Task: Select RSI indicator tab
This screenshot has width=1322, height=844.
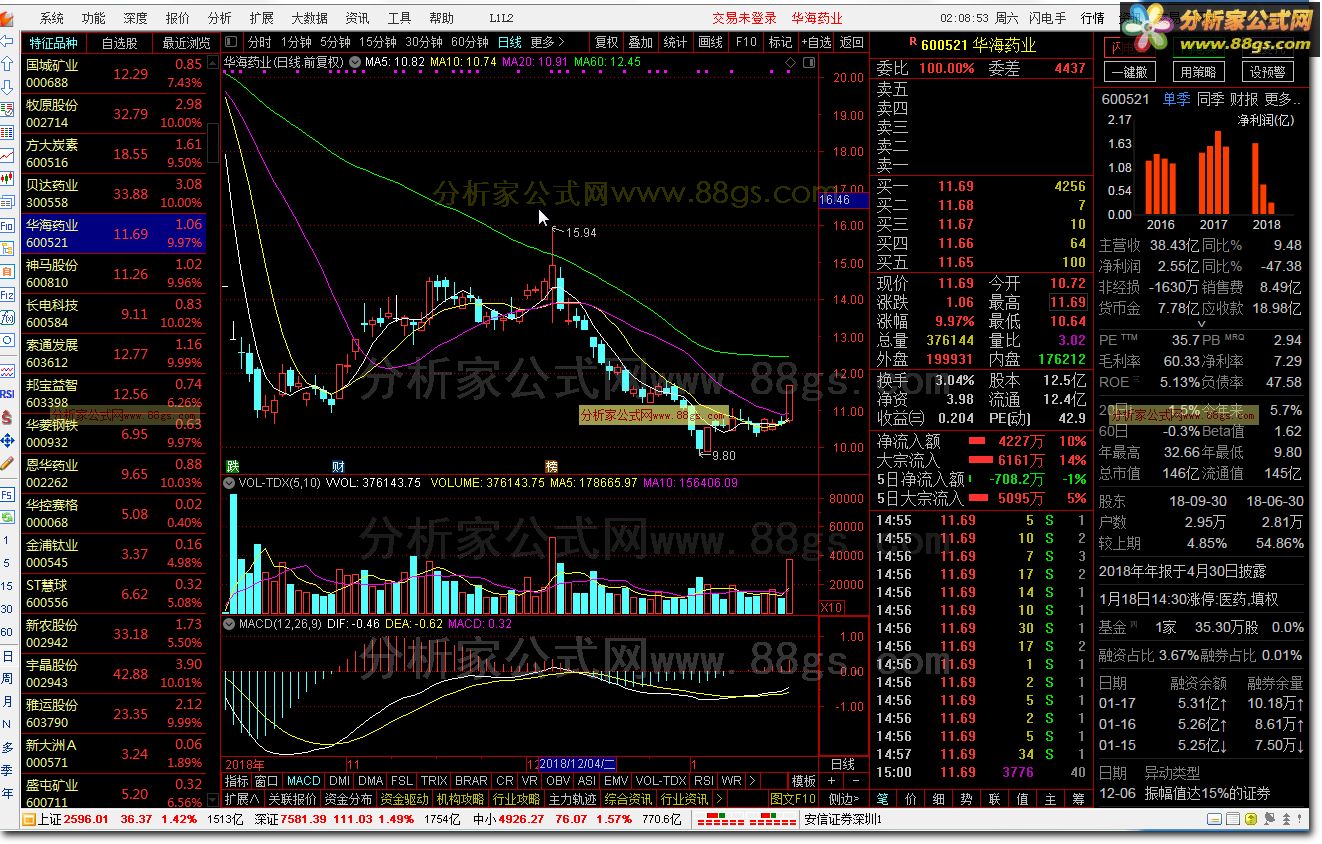Action: point(704,781)
